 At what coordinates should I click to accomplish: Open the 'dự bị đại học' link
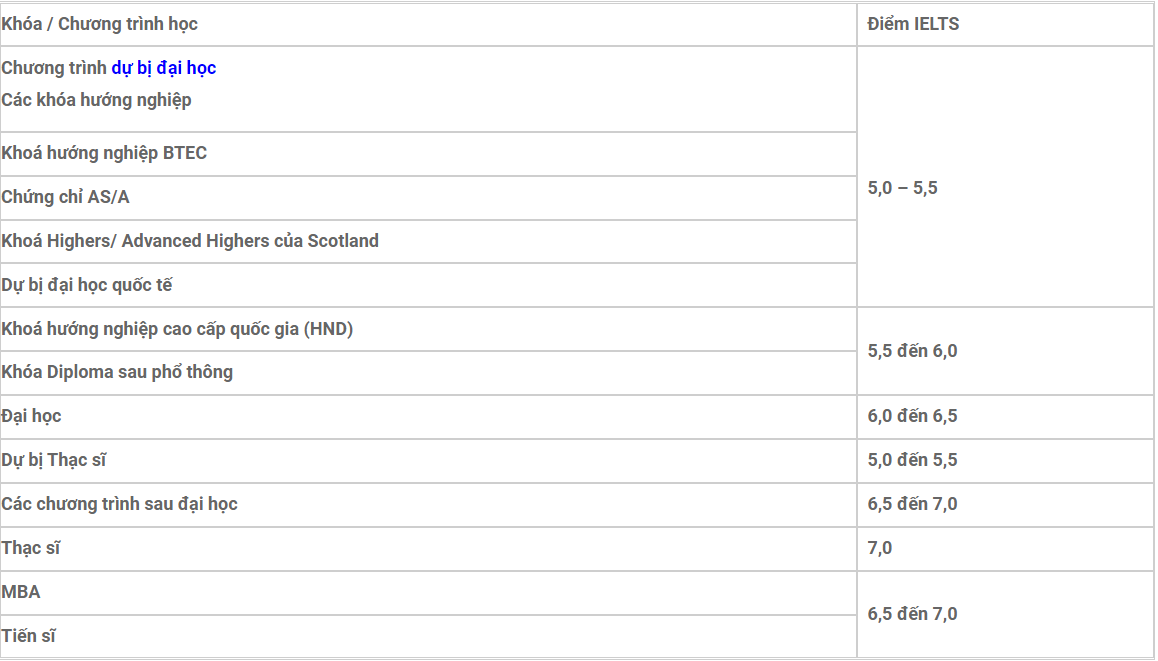coord(163,68)
